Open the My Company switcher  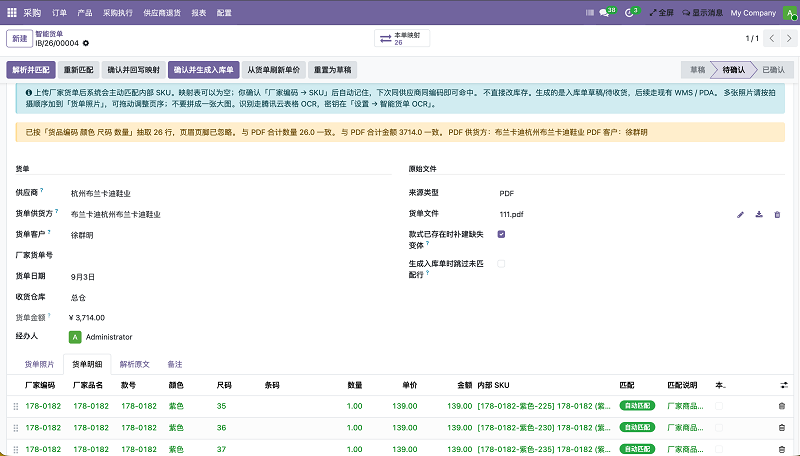(753, 13)
